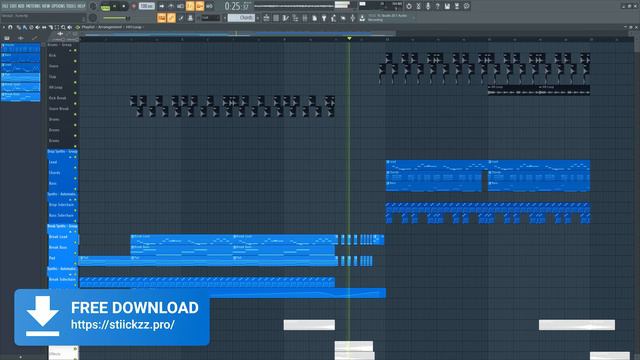The image size is (640, 360).
Task: Click the microphone one-click recording icon
Action: [x=428, y=6]
